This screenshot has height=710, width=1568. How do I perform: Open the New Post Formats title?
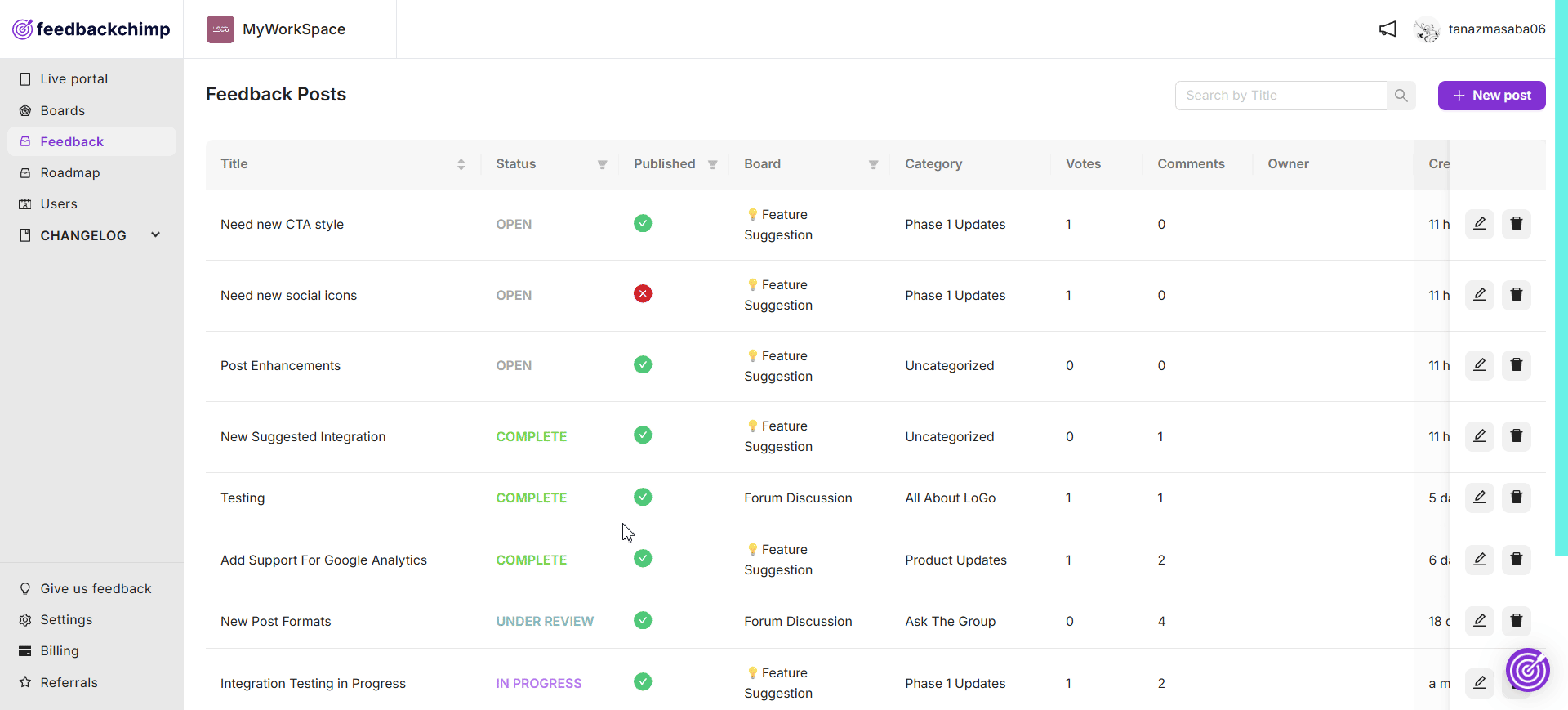pyautogui.click(x=275, y=621)
